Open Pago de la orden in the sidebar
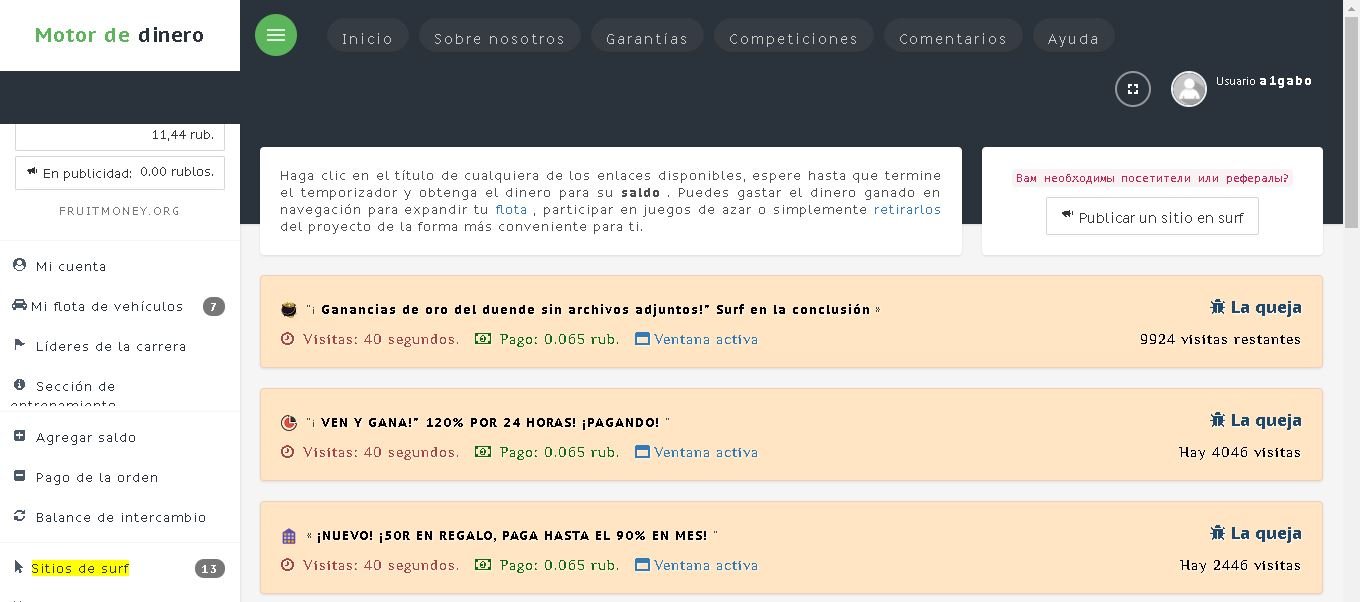This screenshot has width=1360, height=602. [x=97, y=477]
